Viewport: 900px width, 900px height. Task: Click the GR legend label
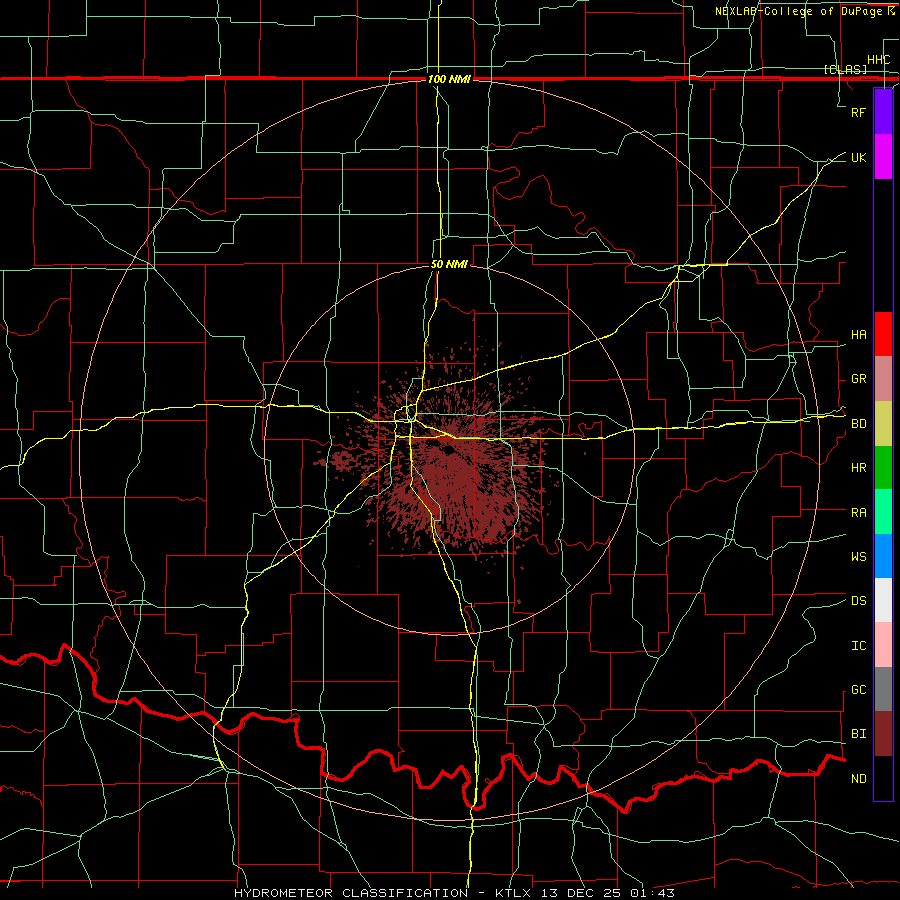pyautogui.click(x=858, y=379)
